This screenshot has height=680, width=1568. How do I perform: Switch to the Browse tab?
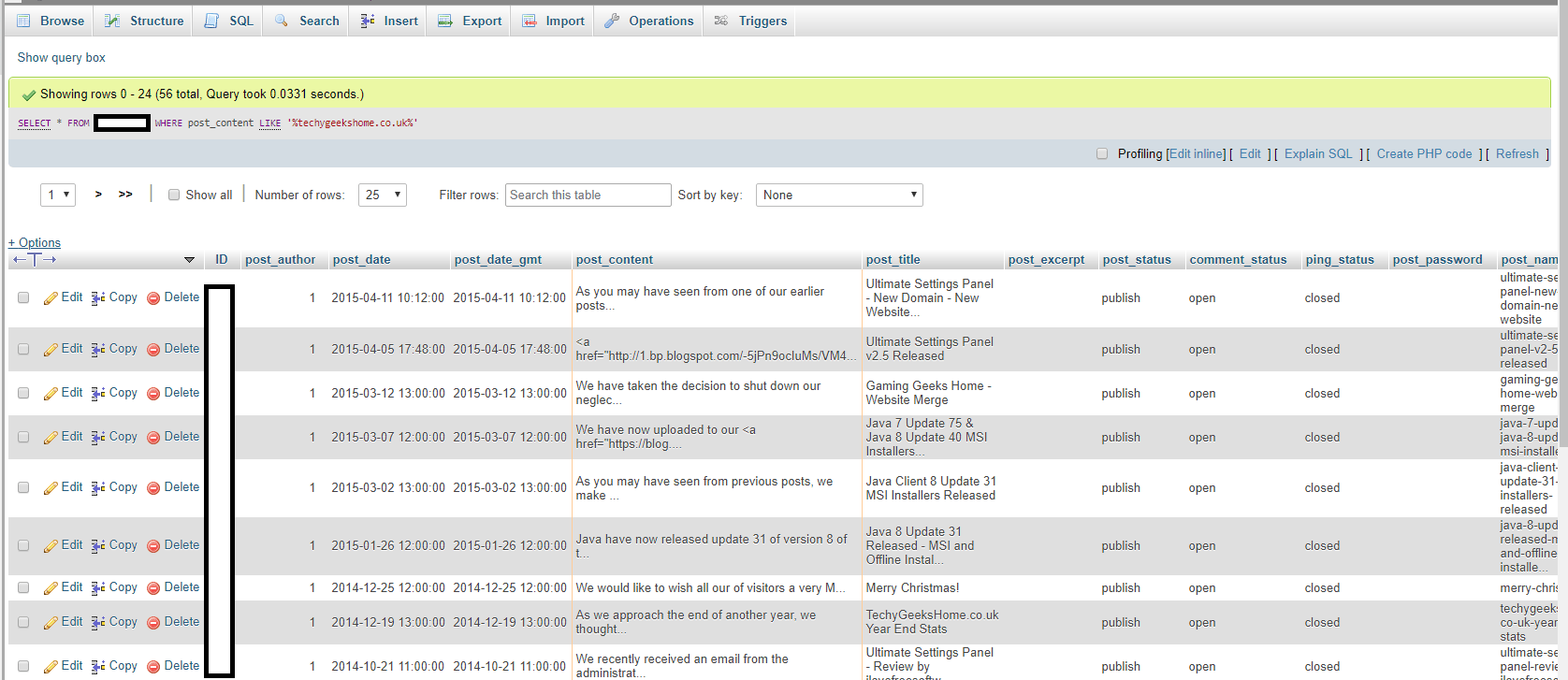pos(51,21)
